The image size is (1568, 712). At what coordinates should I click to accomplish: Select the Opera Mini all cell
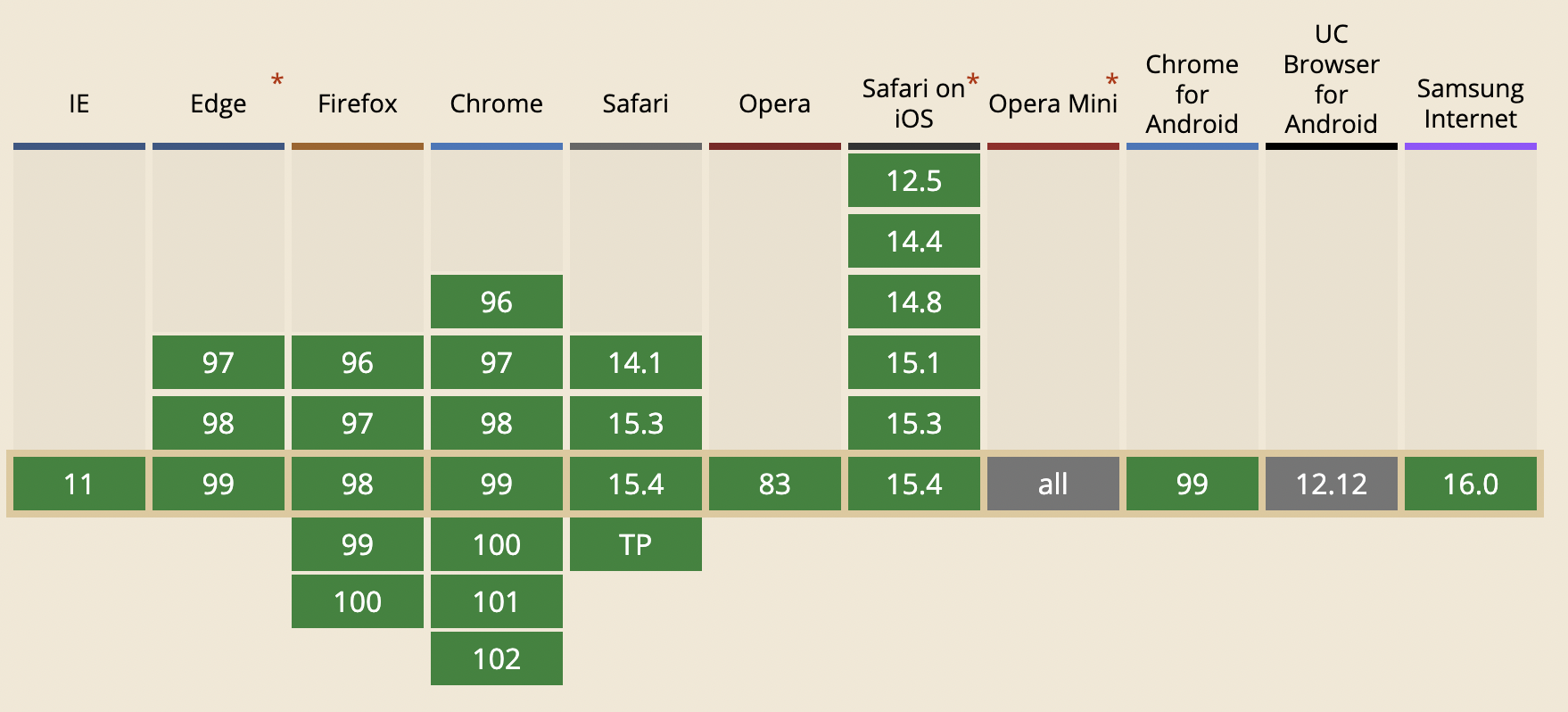point(1053,484)
